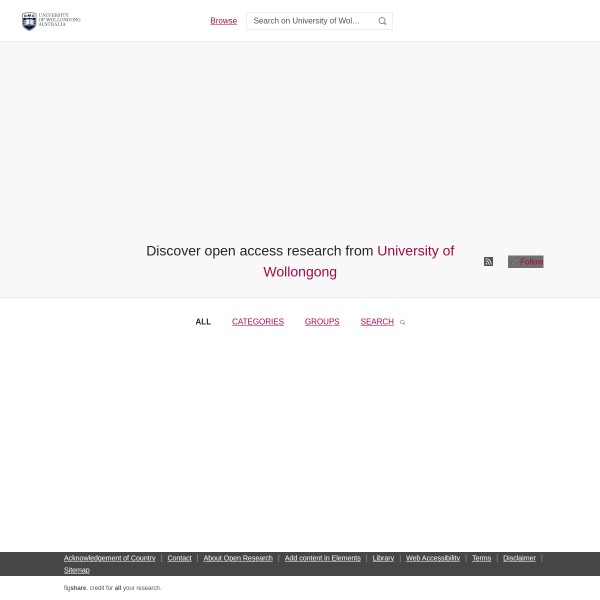The height and width of the screenshot is (600, 600).
Task: View the Terms footer link
Action: 481,558
